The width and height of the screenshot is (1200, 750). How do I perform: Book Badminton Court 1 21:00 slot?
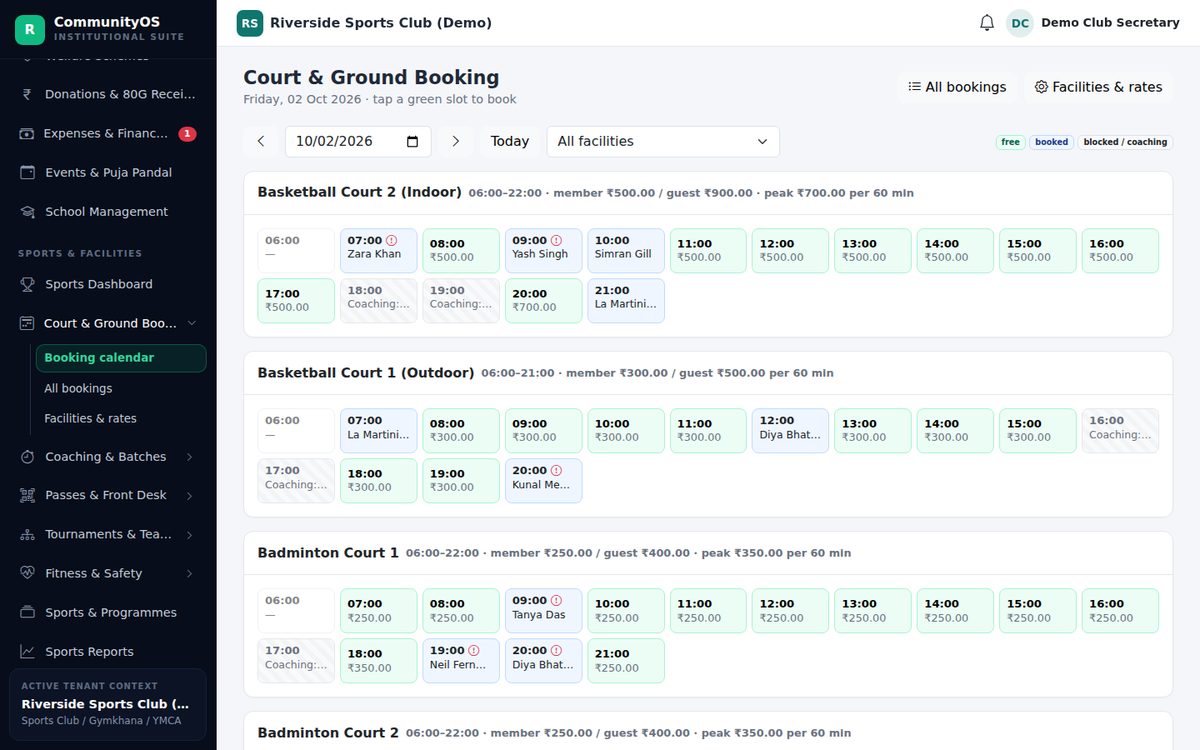pyautogui.click(x=626, y=661)
